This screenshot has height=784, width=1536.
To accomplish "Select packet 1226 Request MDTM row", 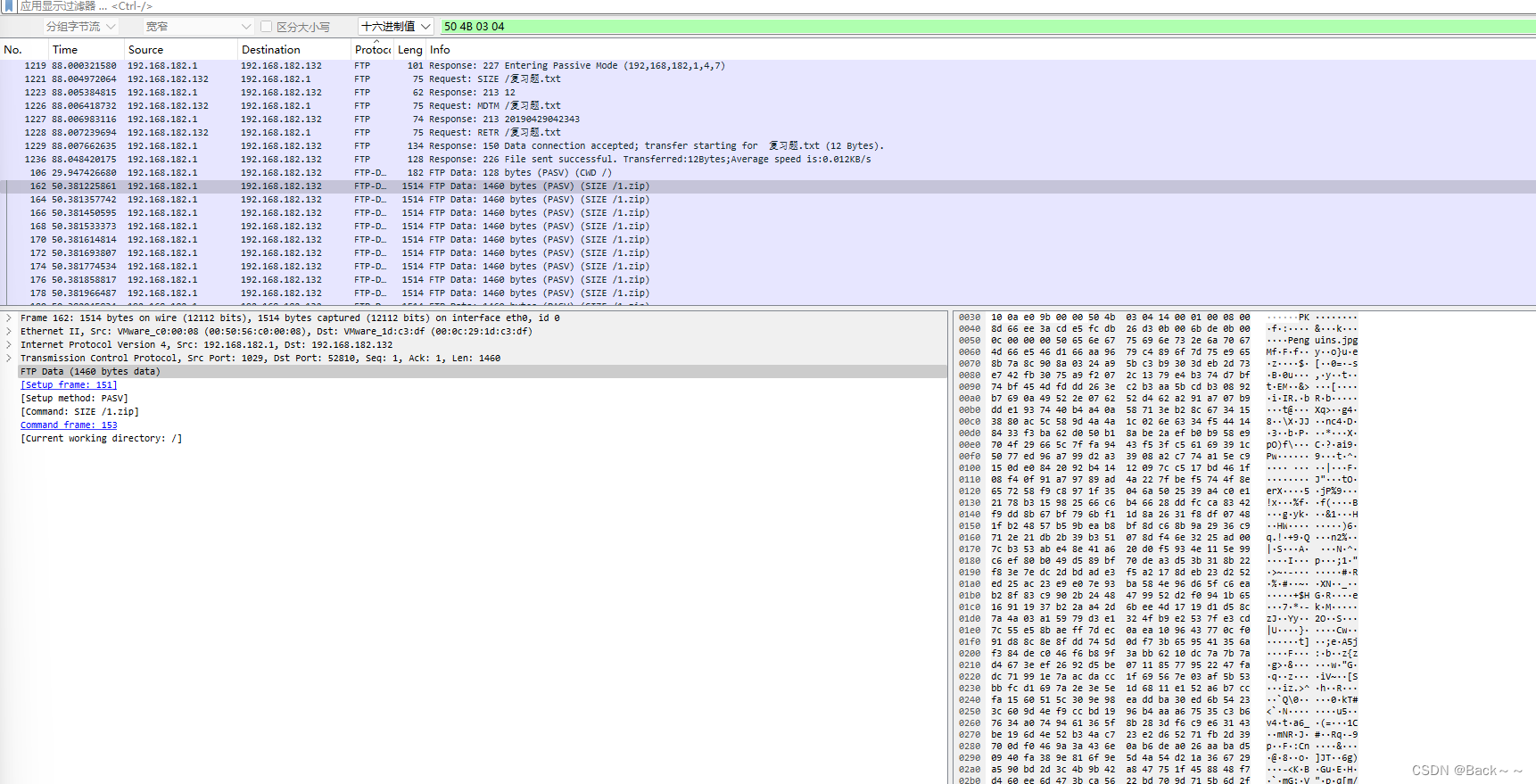I will tap(768, 105).
